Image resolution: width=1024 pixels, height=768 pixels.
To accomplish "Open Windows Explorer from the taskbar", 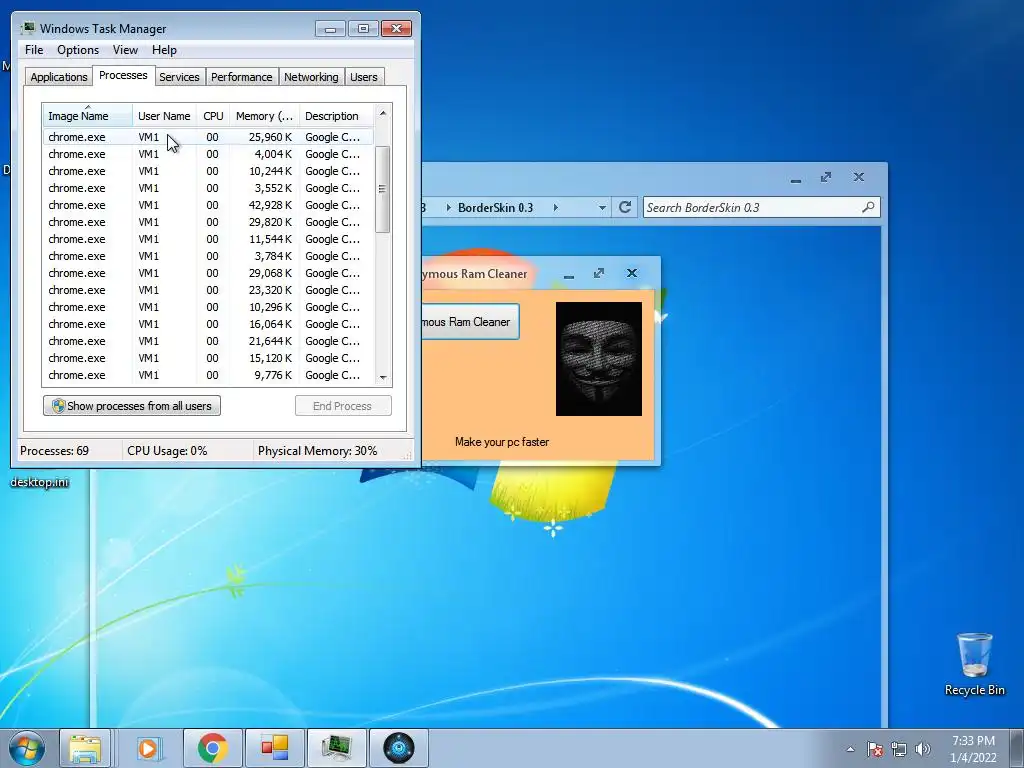I will (85, 748).
